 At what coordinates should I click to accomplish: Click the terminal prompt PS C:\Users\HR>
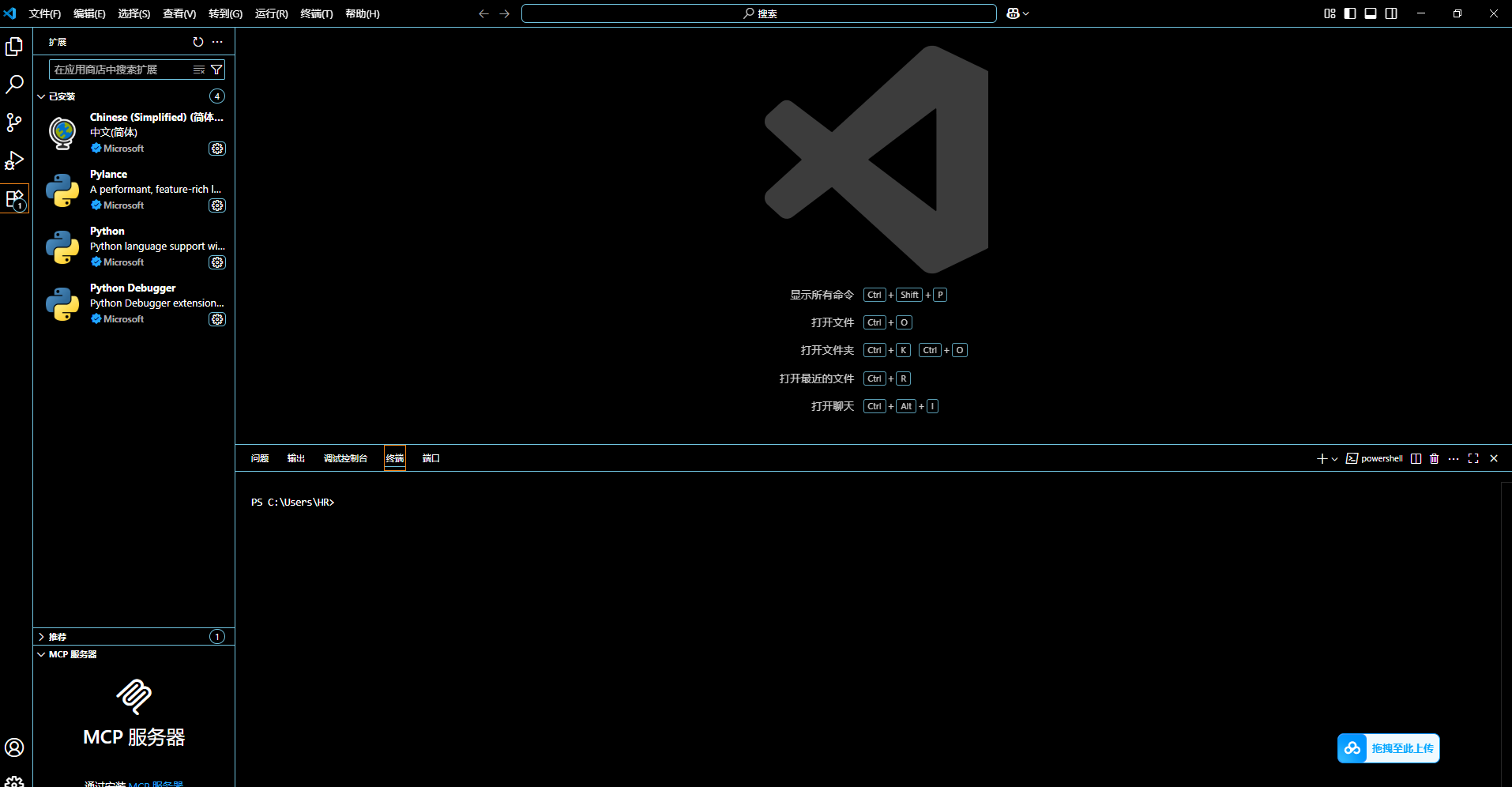point(293,503)
